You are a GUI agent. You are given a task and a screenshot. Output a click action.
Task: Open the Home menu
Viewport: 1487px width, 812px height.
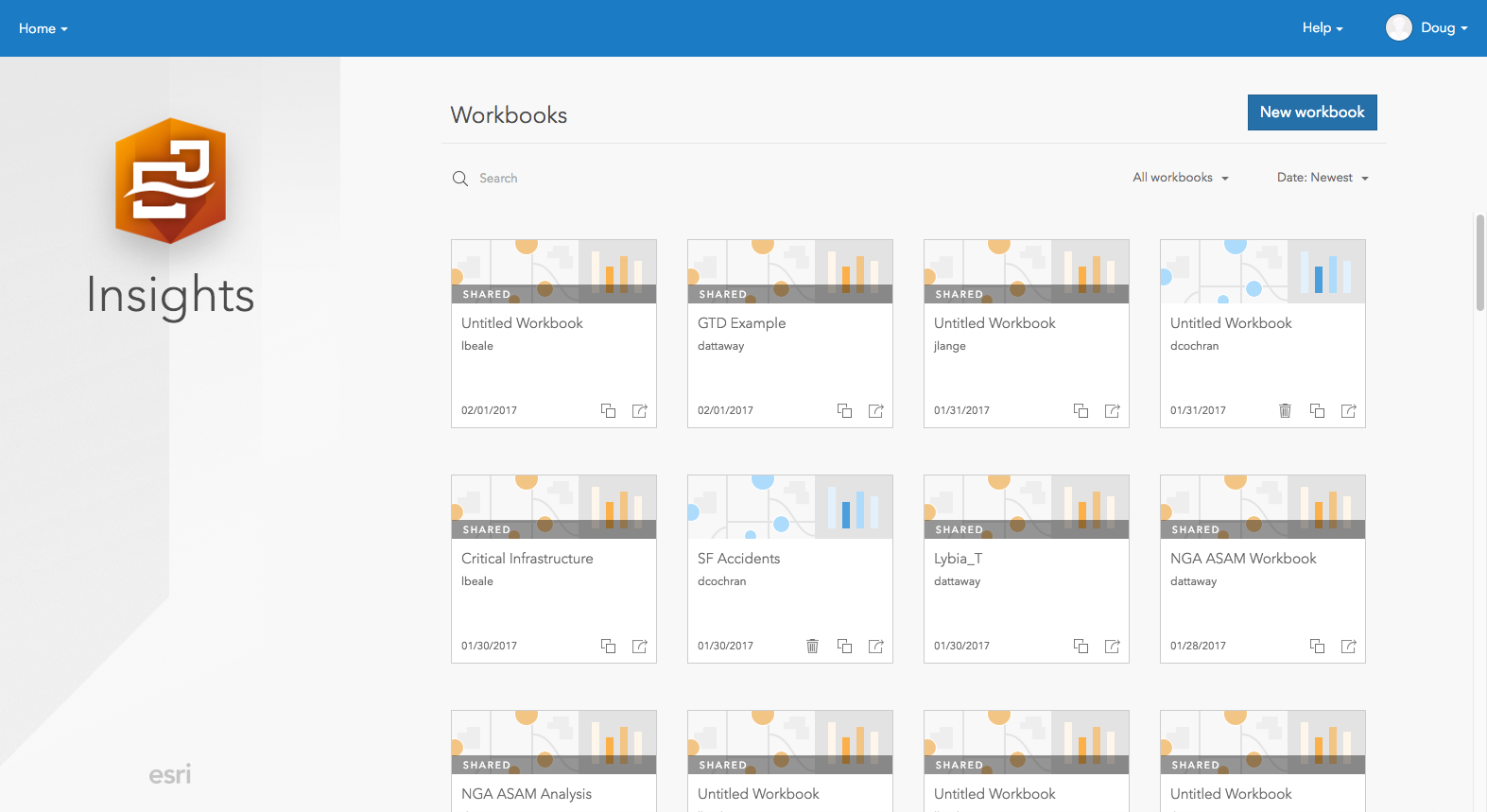coord(43,28)
